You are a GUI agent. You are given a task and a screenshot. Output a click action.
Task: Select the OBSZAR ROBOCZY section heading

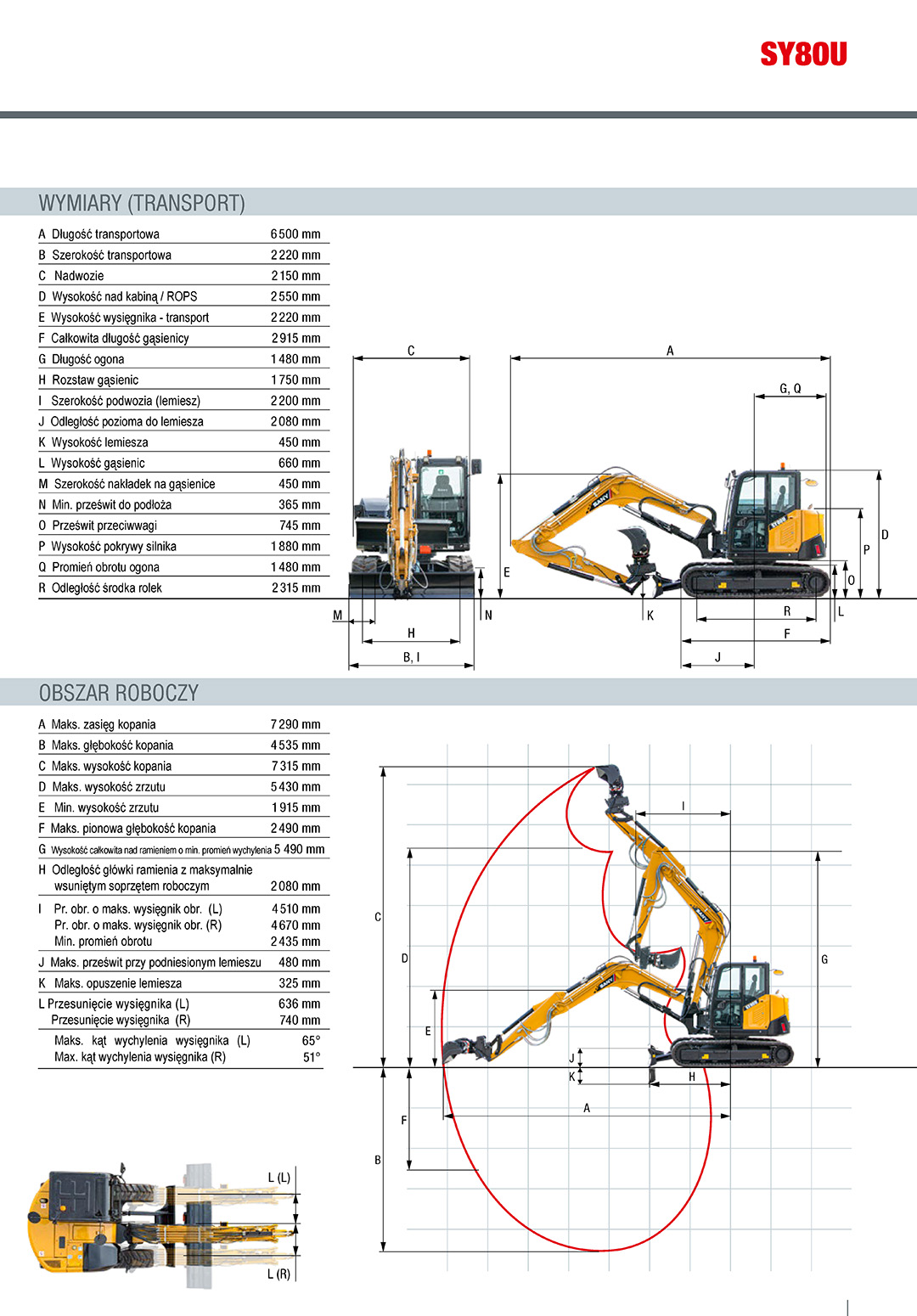pyautogui.click(x=118, y=693)
